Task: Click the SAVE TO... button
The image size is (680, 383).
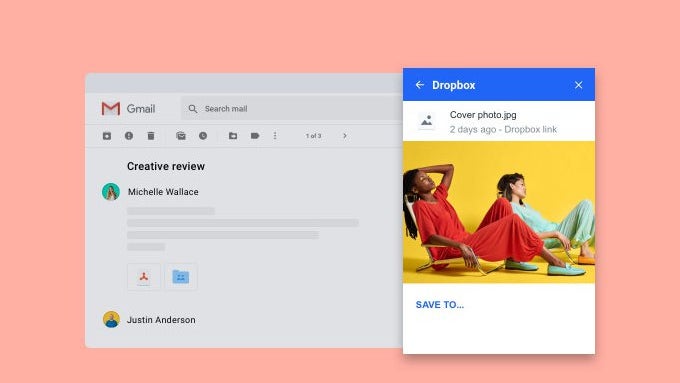Action: click(440, 304)
